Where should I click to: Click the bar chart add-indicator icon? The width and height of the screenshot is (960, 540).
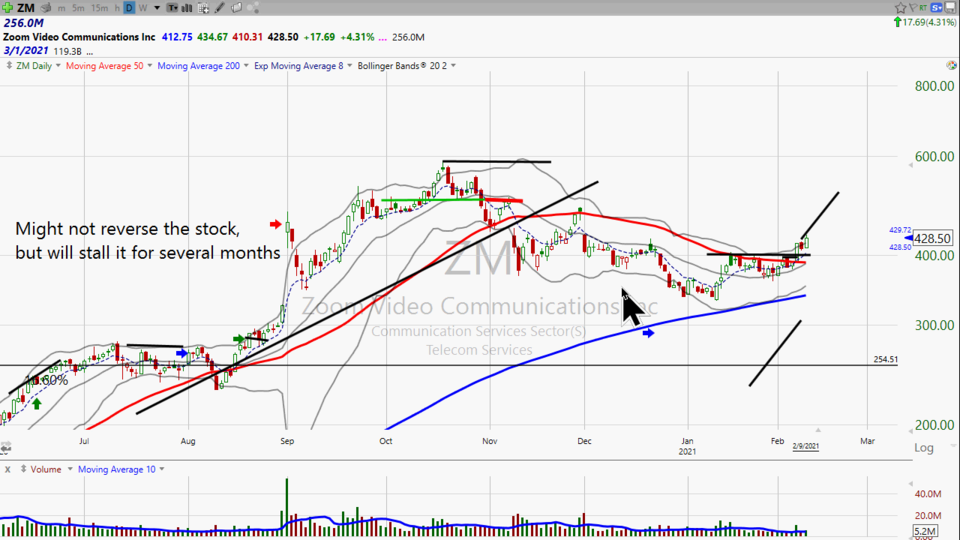pyautogui.click(x=187, y=8)
